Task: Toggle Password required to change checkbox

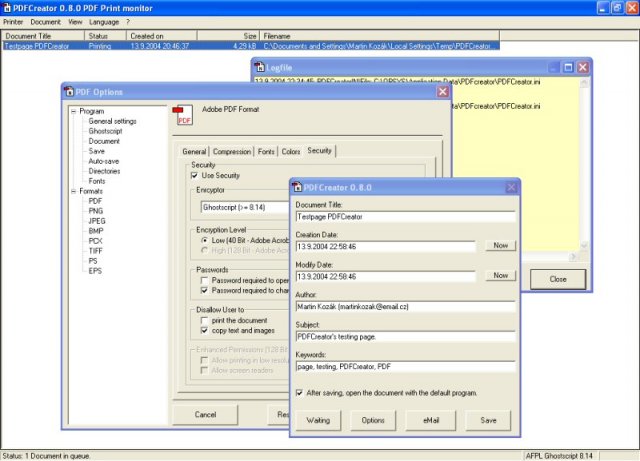Action: [204, 290]
